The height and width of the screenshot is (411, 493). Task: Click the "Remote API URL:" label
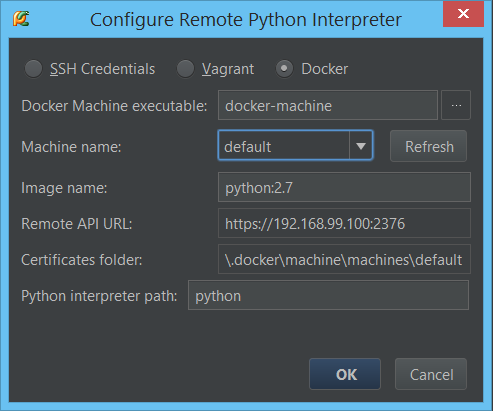[77, 224]
